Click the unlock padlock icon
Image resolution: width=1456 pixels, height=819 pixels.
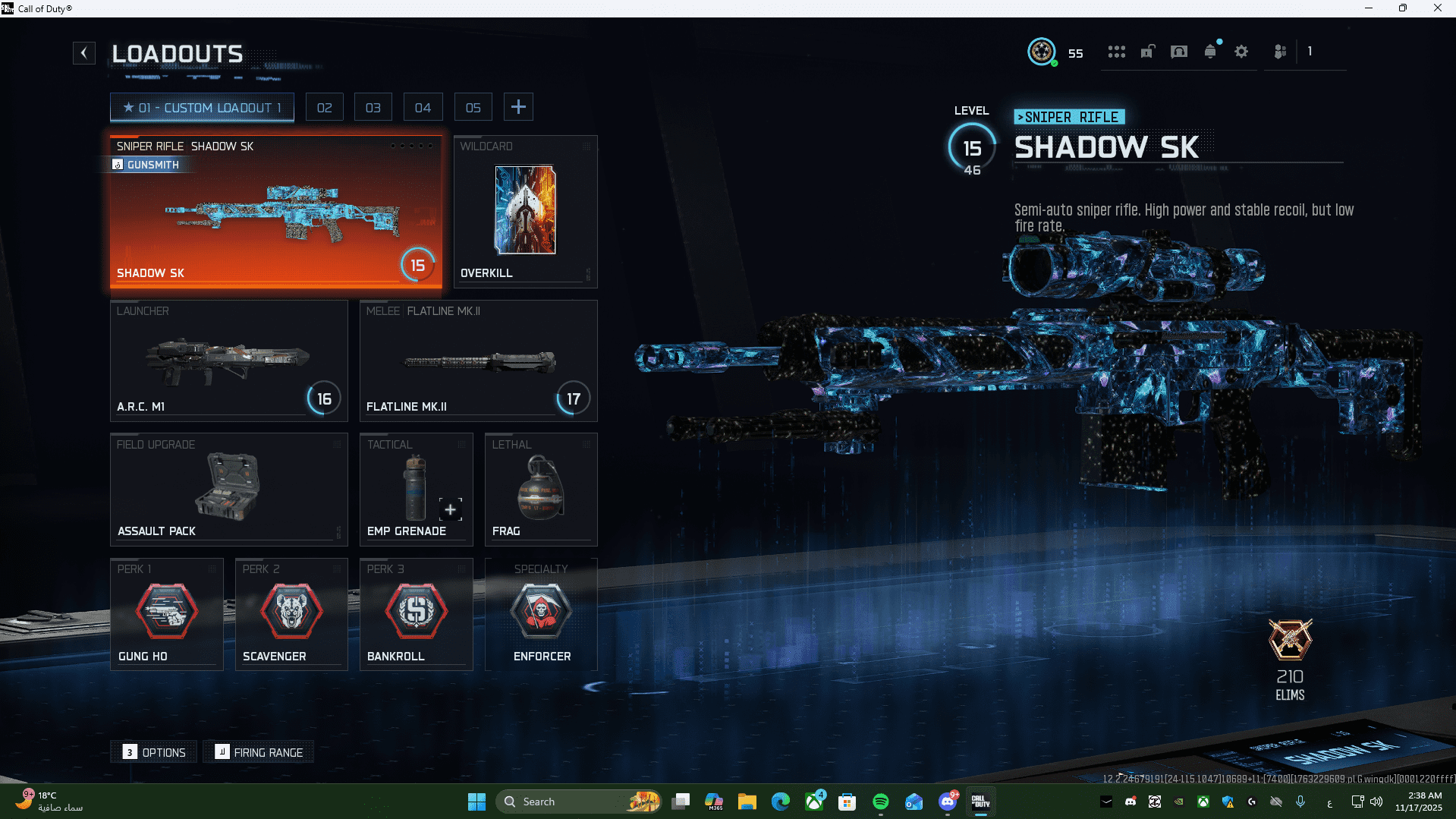pyautogui.click(x=1147, y=52)
